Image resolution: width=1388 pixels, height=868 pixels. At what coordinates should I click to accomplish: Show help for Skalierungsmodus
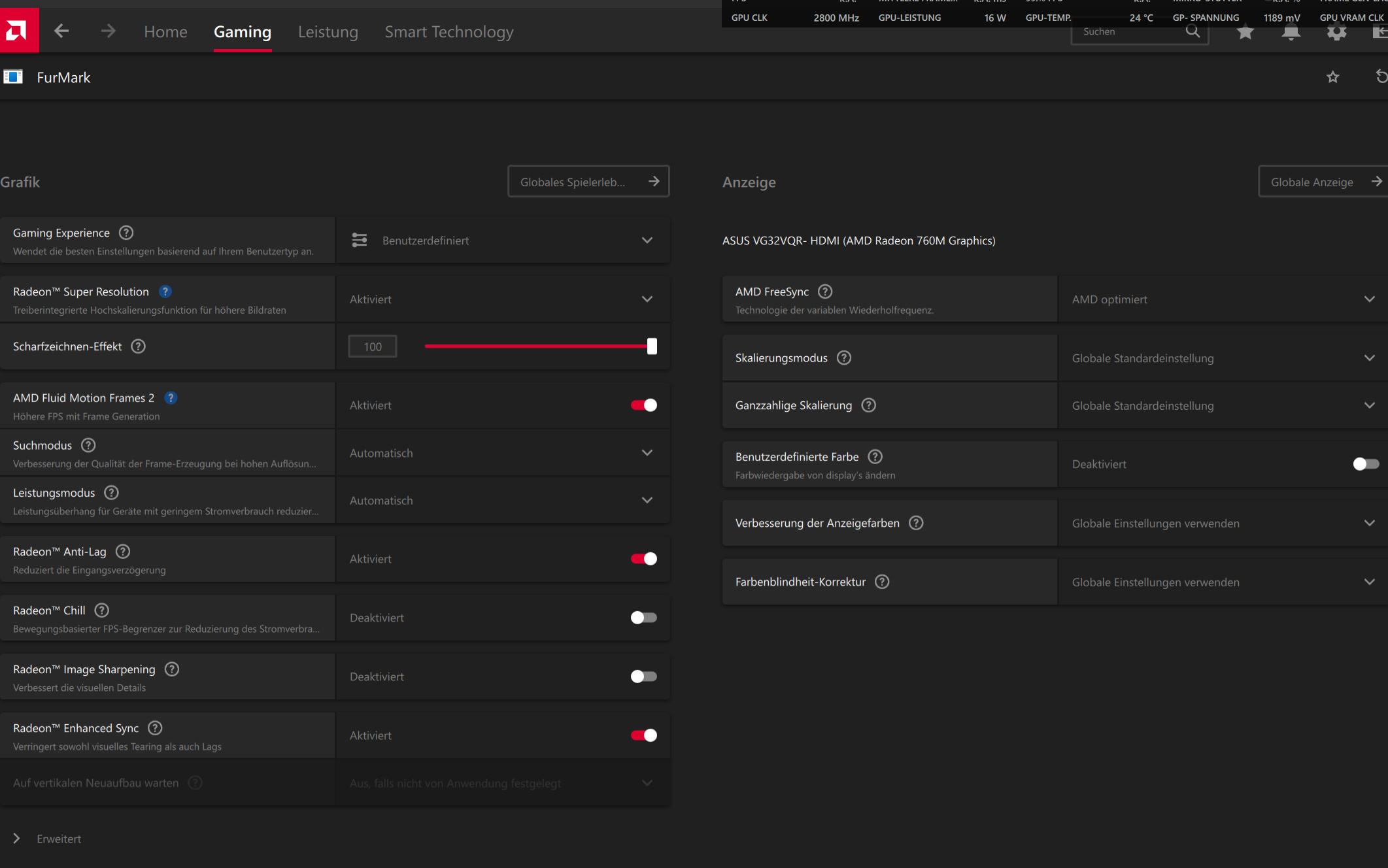pos(844,358)
